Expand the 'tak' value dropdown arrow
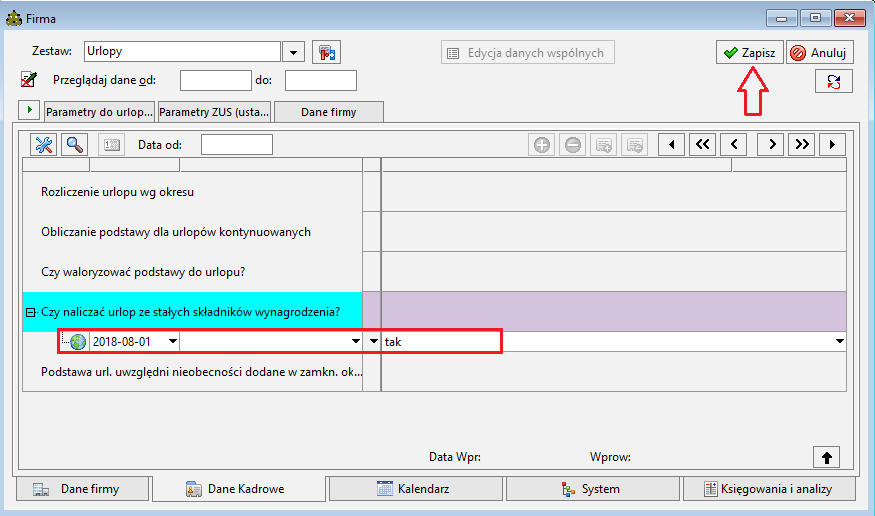Viewport: 875px width, 516px height. tap(839, 341)
